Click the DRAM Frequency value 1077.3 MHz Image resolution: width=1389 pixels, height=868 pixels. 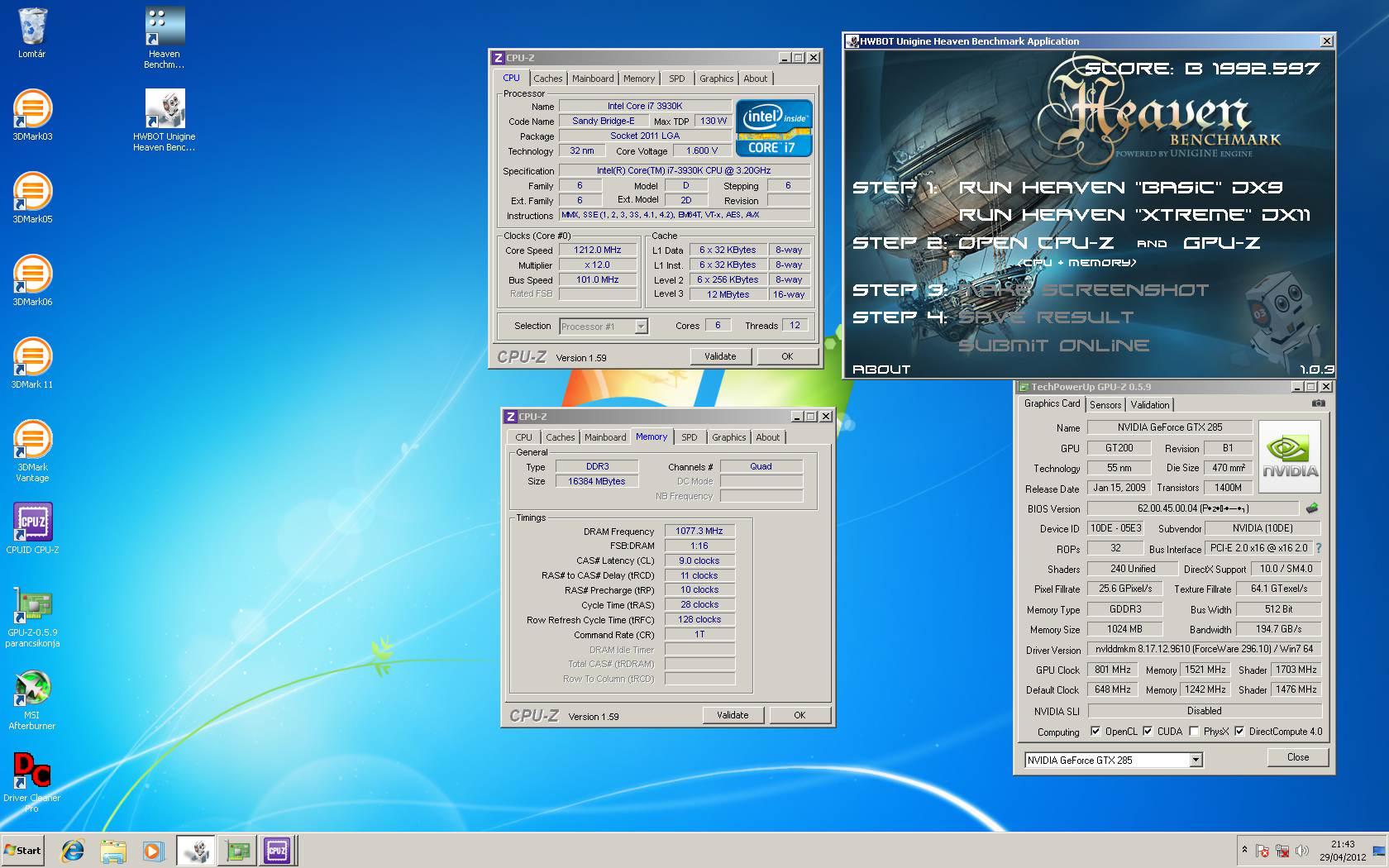[699, 531]
